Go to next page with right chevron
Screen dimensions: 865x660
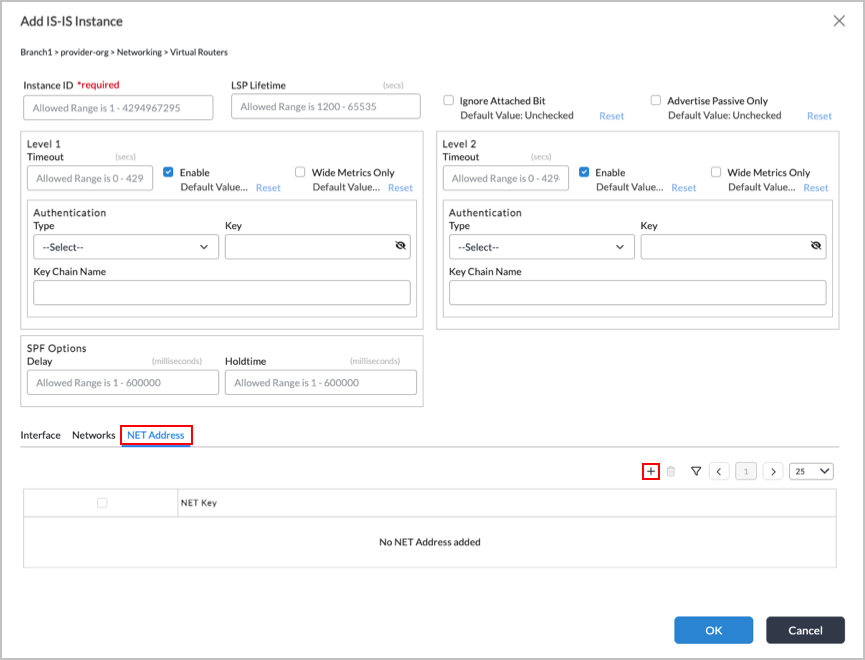pos(773,471)
